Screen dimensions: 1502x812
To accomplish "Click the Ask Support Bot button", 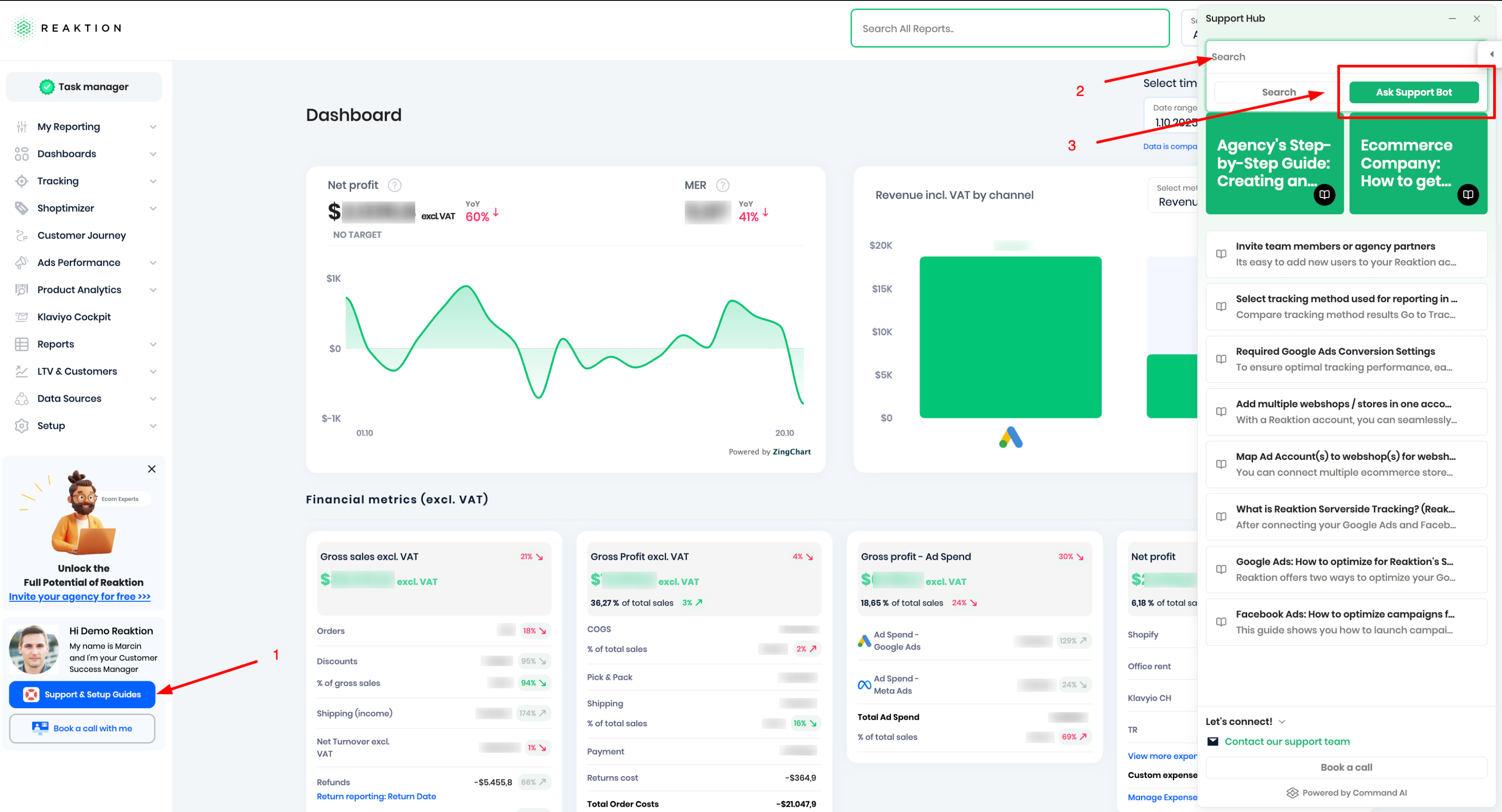I will tap(1413, 92).
